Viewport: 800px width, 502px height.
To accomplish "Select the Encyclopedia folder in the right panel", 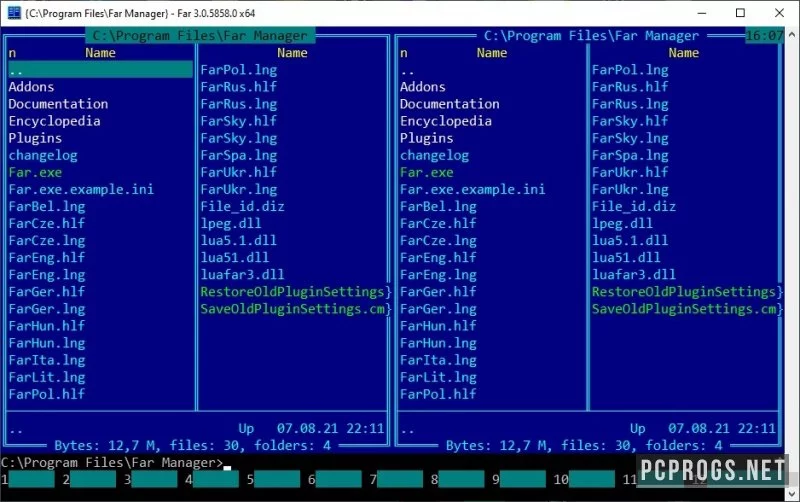I will pyautogui.click(x=446, y=121).
